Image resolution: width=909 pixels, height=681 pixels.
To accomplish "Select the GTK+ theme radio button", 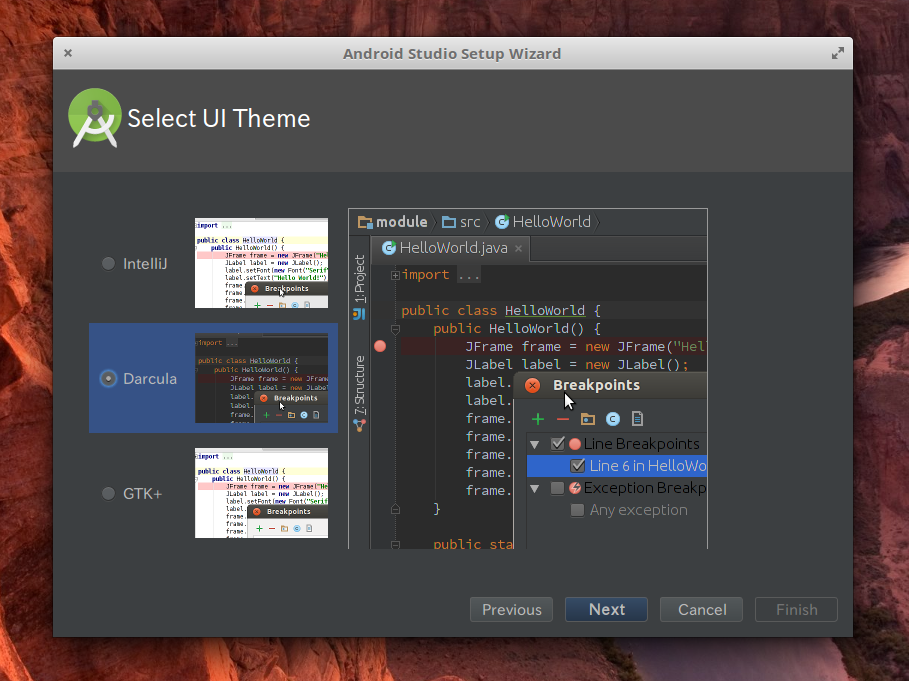I will 108,493.
